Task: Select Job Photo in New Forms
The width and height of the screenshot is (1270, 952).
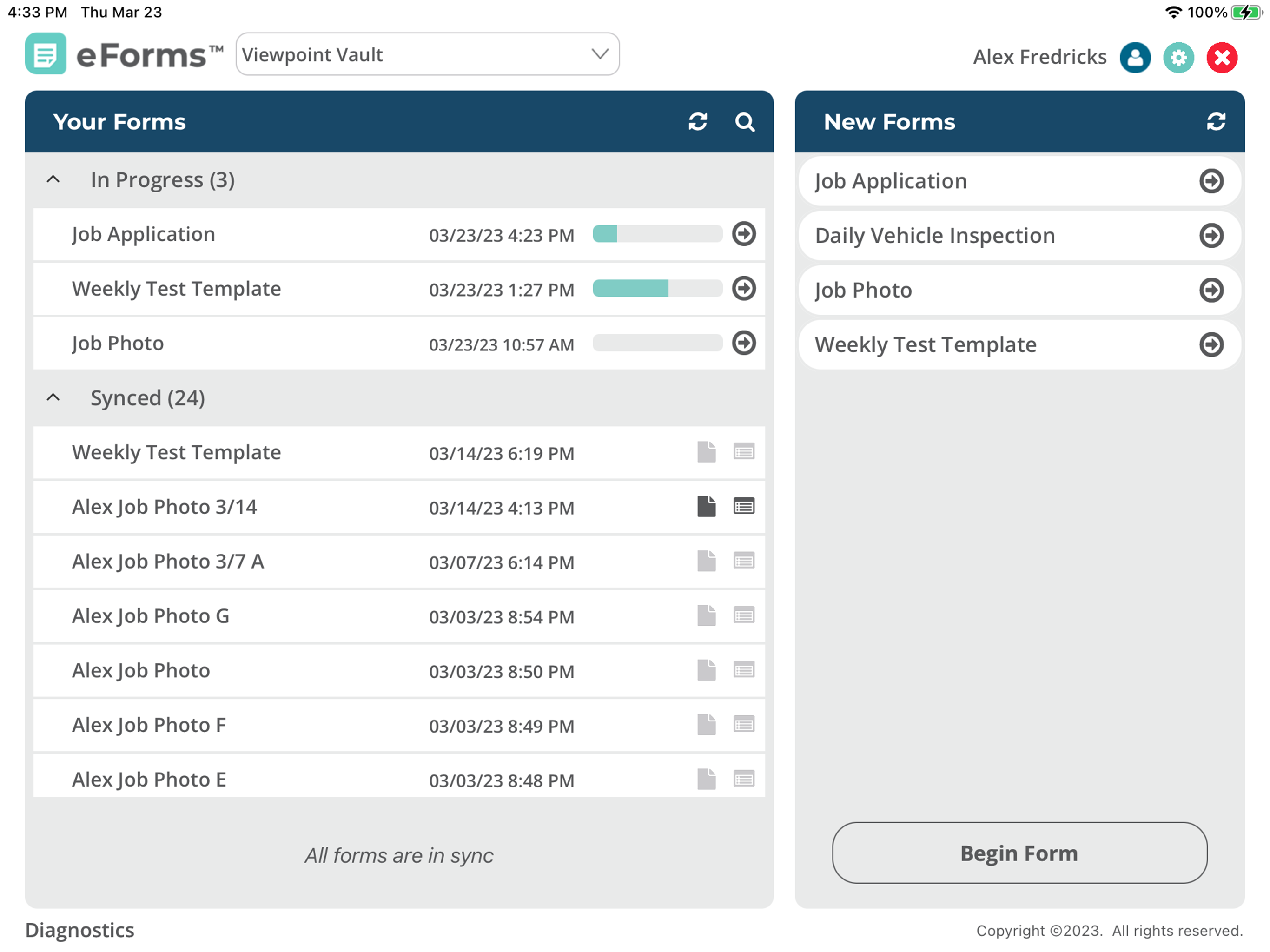Action: coord(1020,290)
